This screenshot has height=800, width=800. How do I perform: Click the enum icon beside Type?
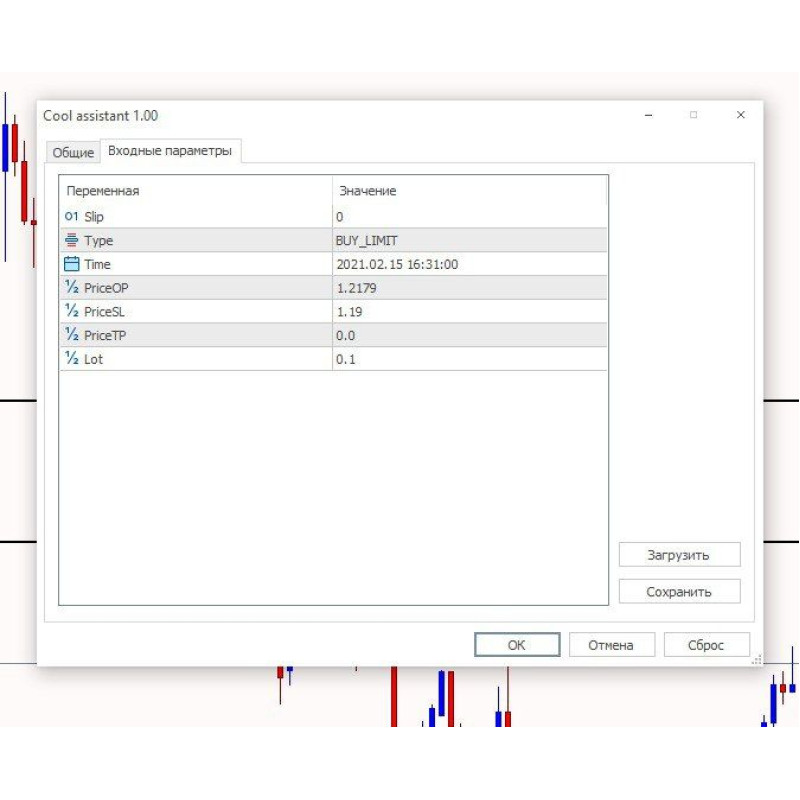pos(71,240)
